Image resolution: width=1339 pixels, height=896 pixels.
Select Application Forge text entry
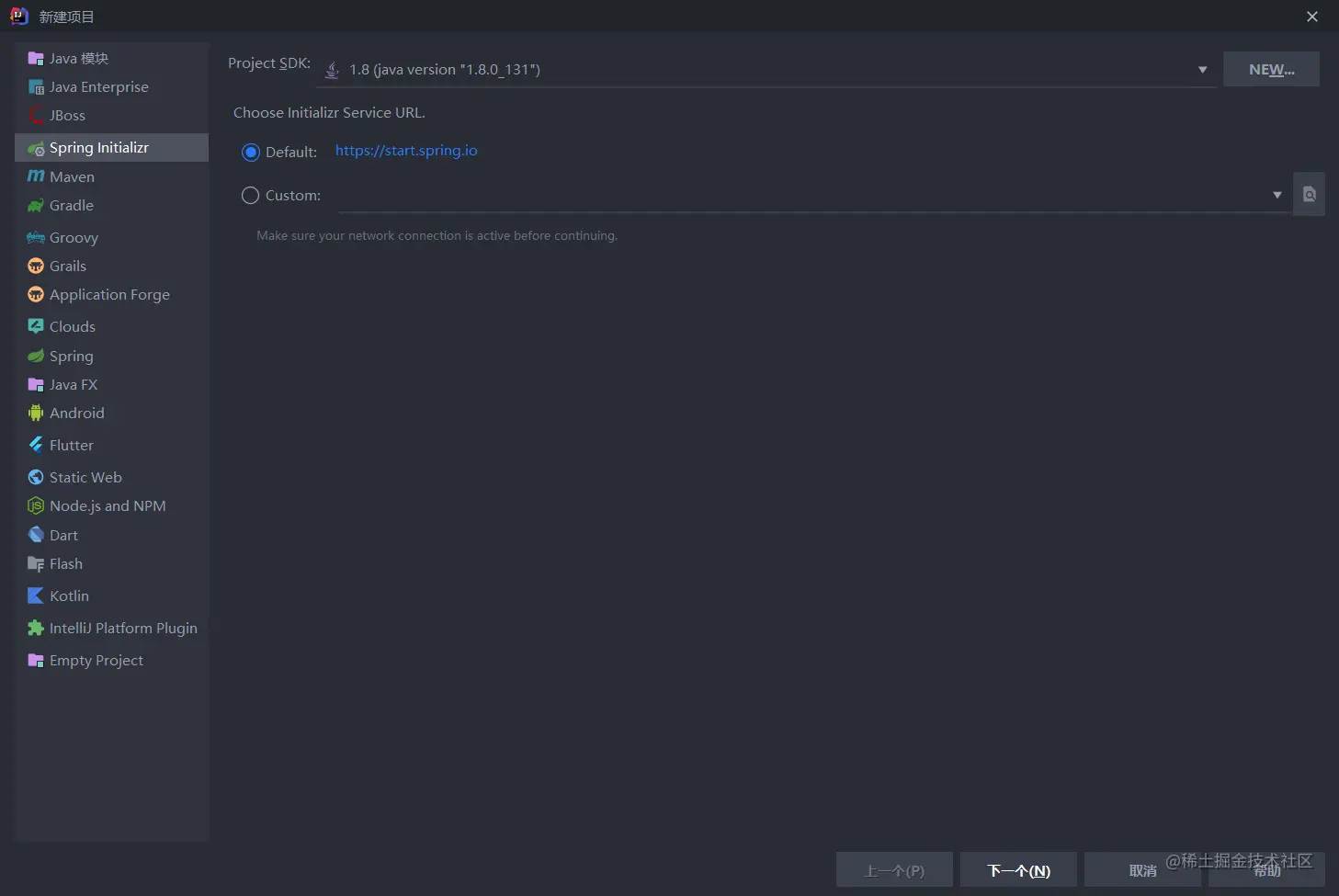tap(109, 295)
